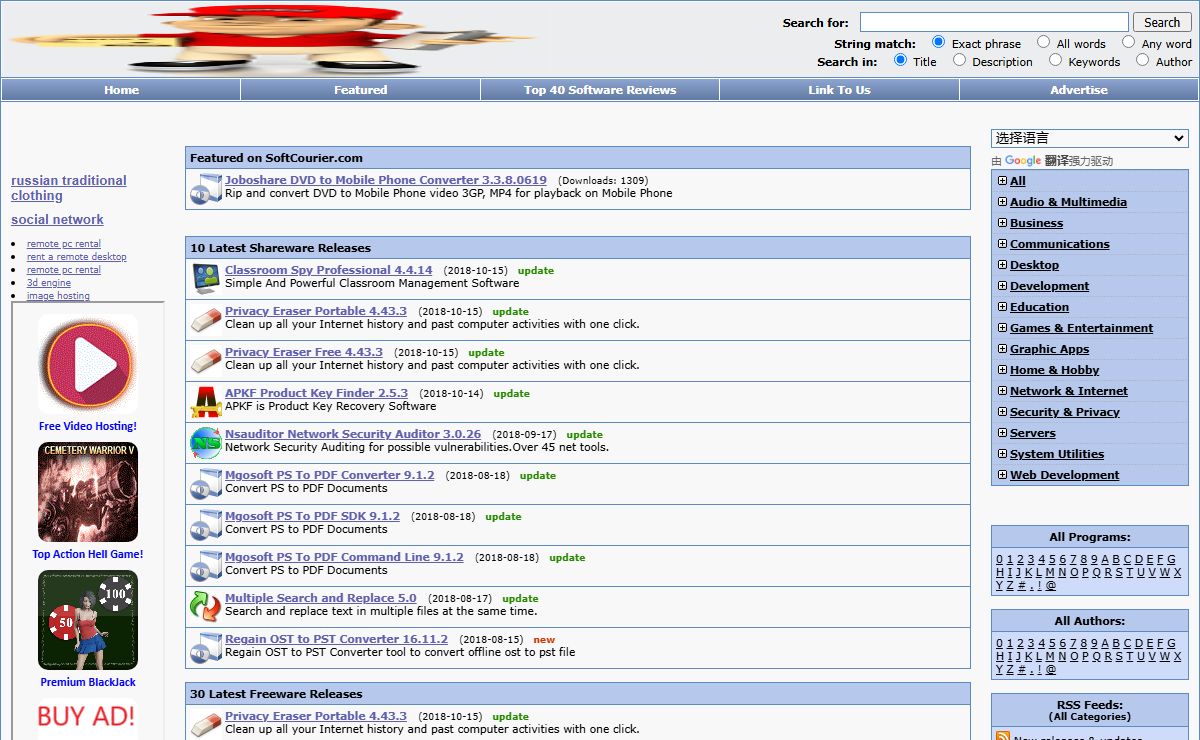1200x740 pixels.
Task: Click the APKF Product Key Finder icon
Action: pyautogui.click(x=206, y=401)
